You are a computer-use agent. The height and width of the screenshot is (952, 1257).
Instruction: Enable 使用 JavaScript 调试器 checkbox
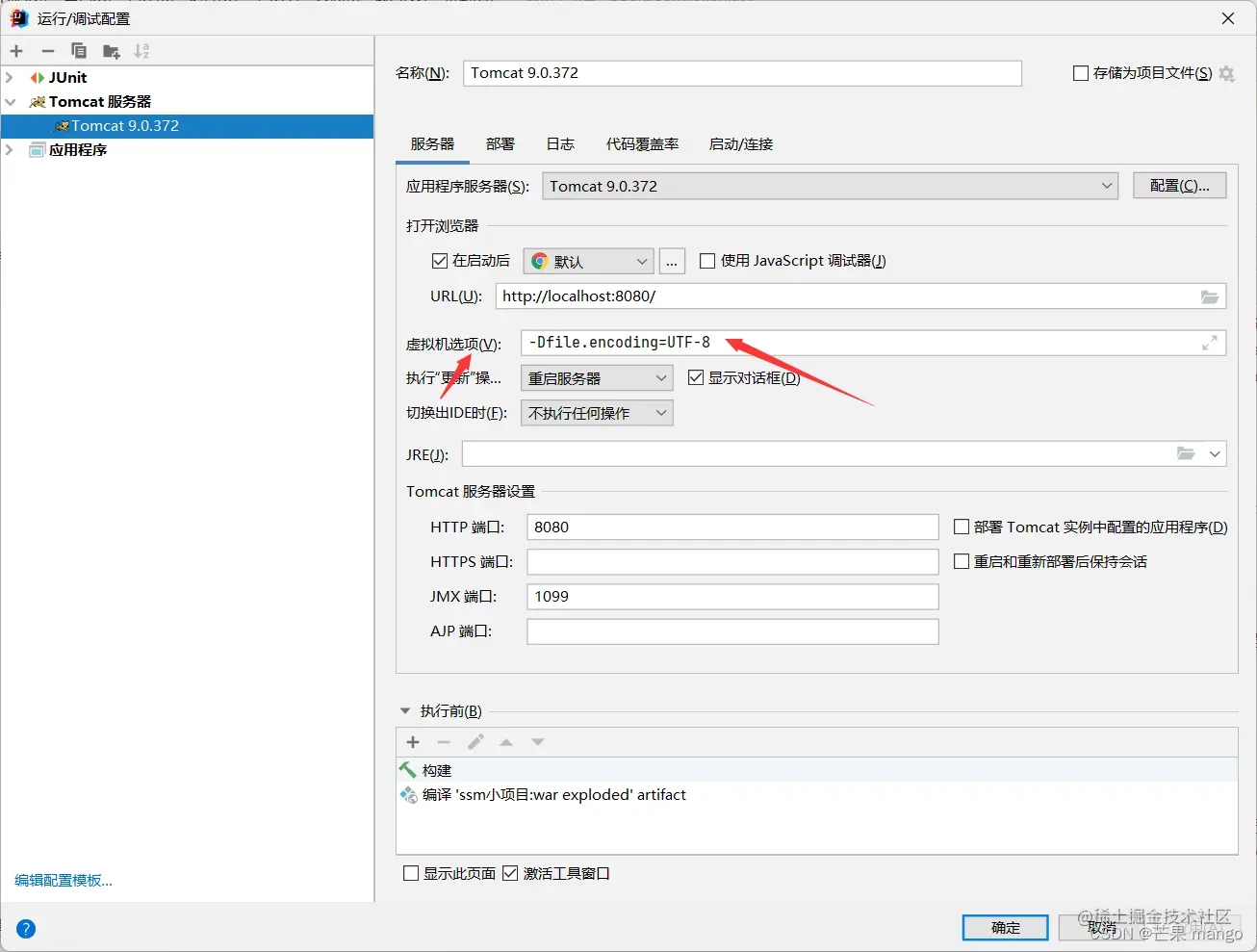707,261
